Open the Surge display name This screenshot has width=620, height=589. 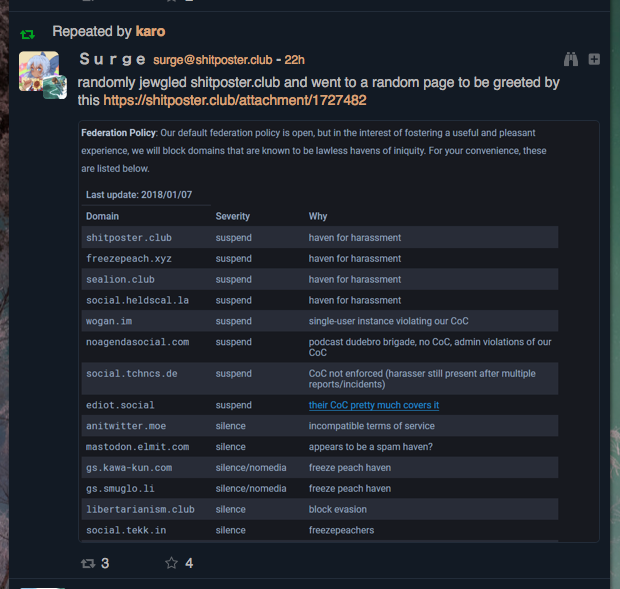coord(112,59)
